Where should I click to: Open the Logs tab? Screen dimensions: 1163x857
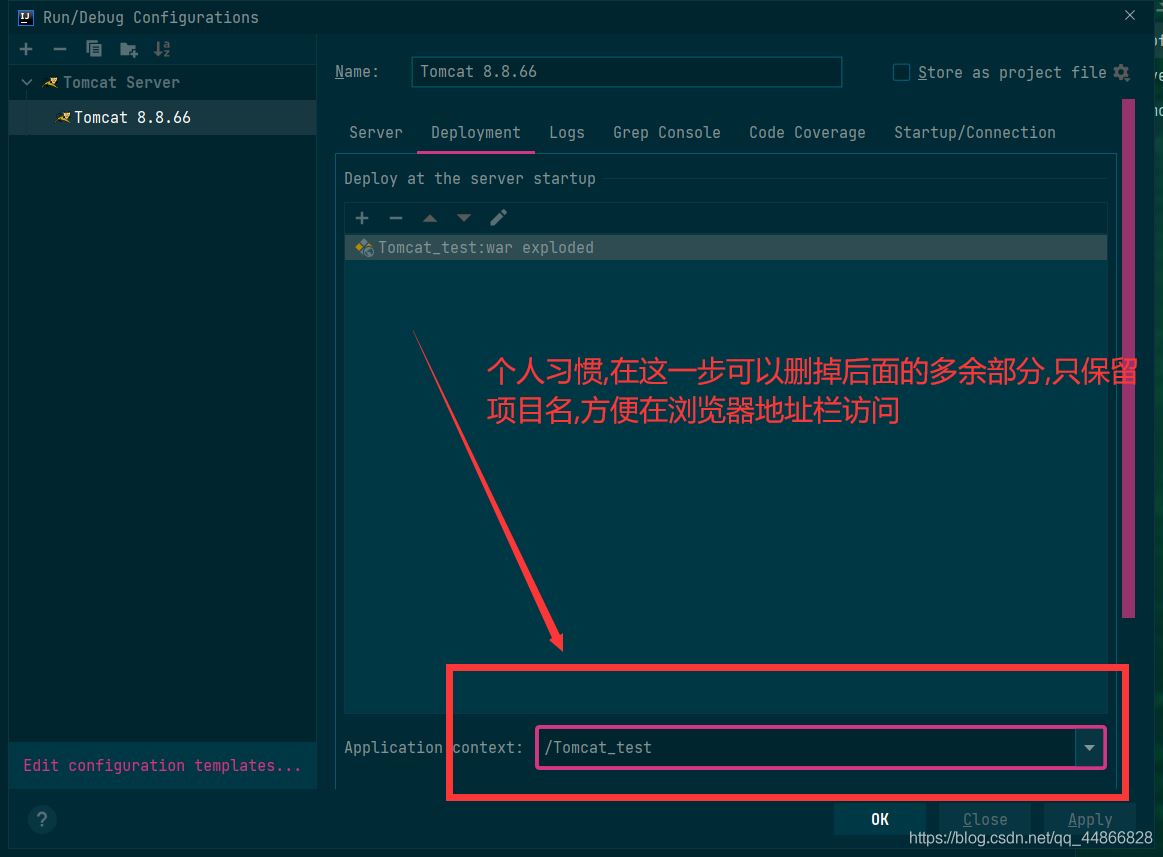point(567,133)
